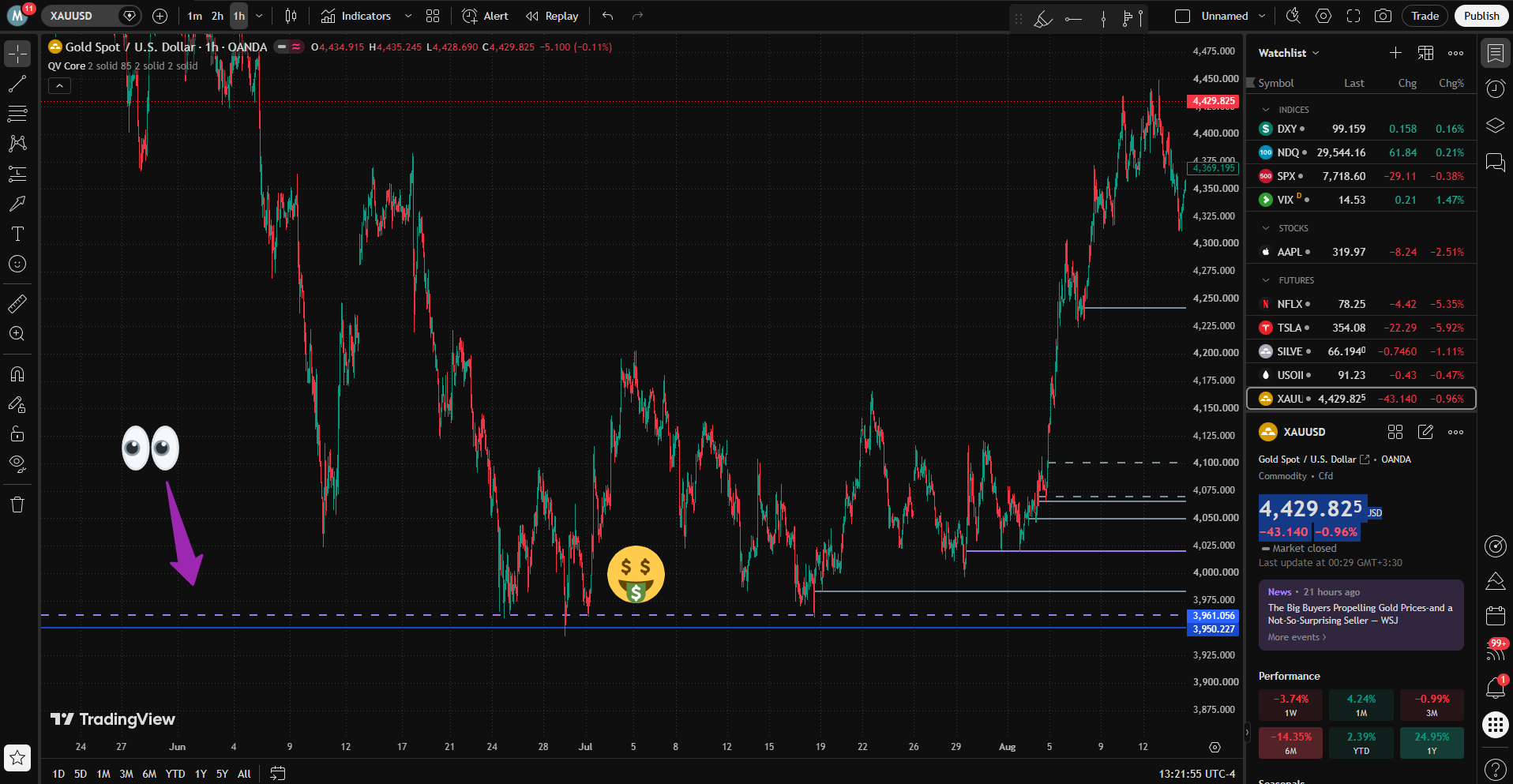Image resolution: width=1513 pixels, height=784 pixels.
Task: Undo the last chart action
Action: pyautogui.click(x=607, y=16)
